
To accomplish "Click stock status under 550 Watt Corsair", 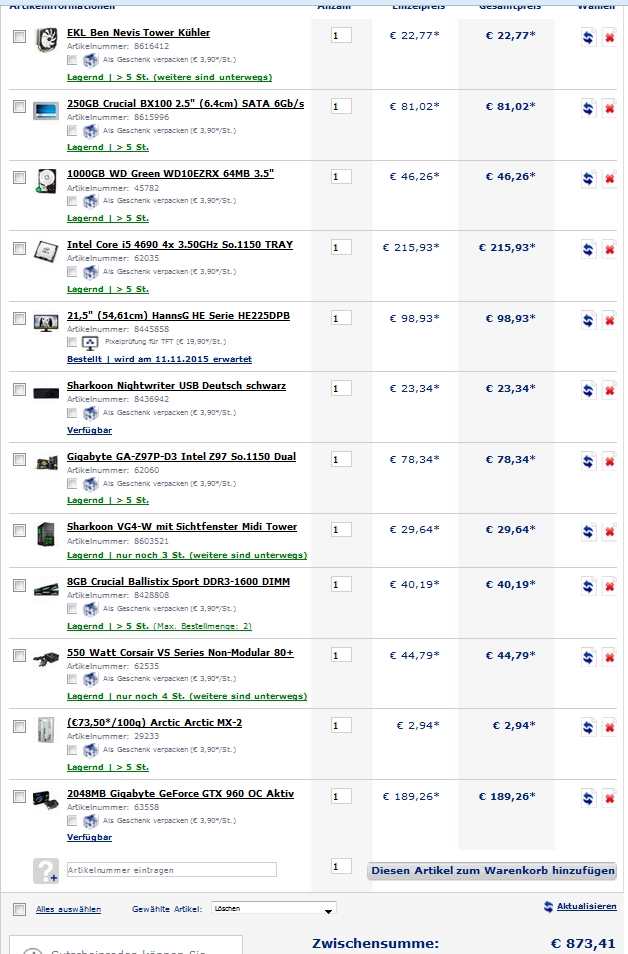I will [x=187, y=696].
